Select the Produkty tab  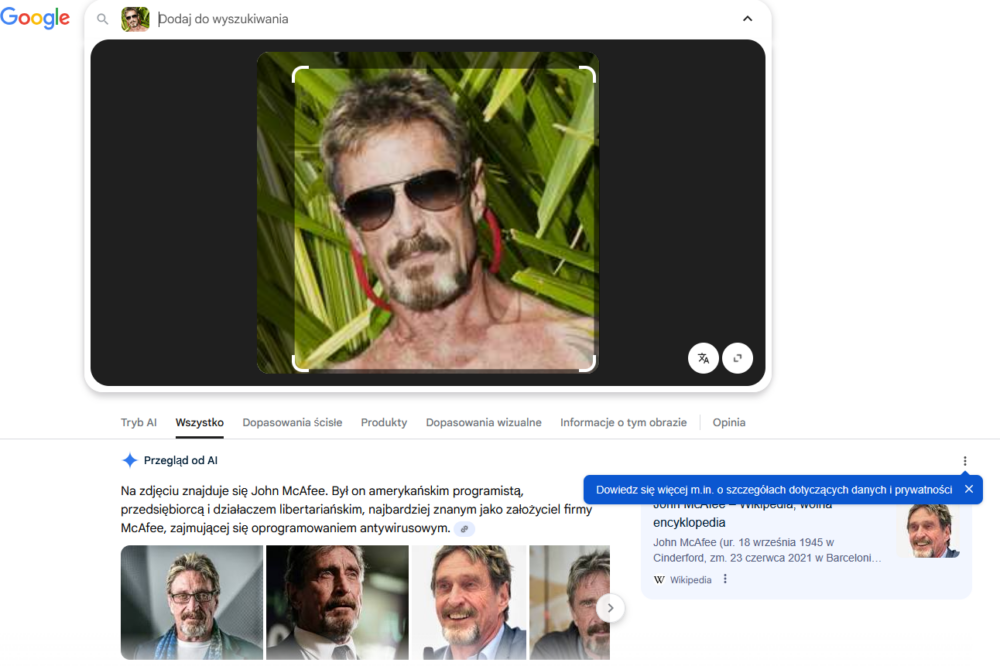384,423
